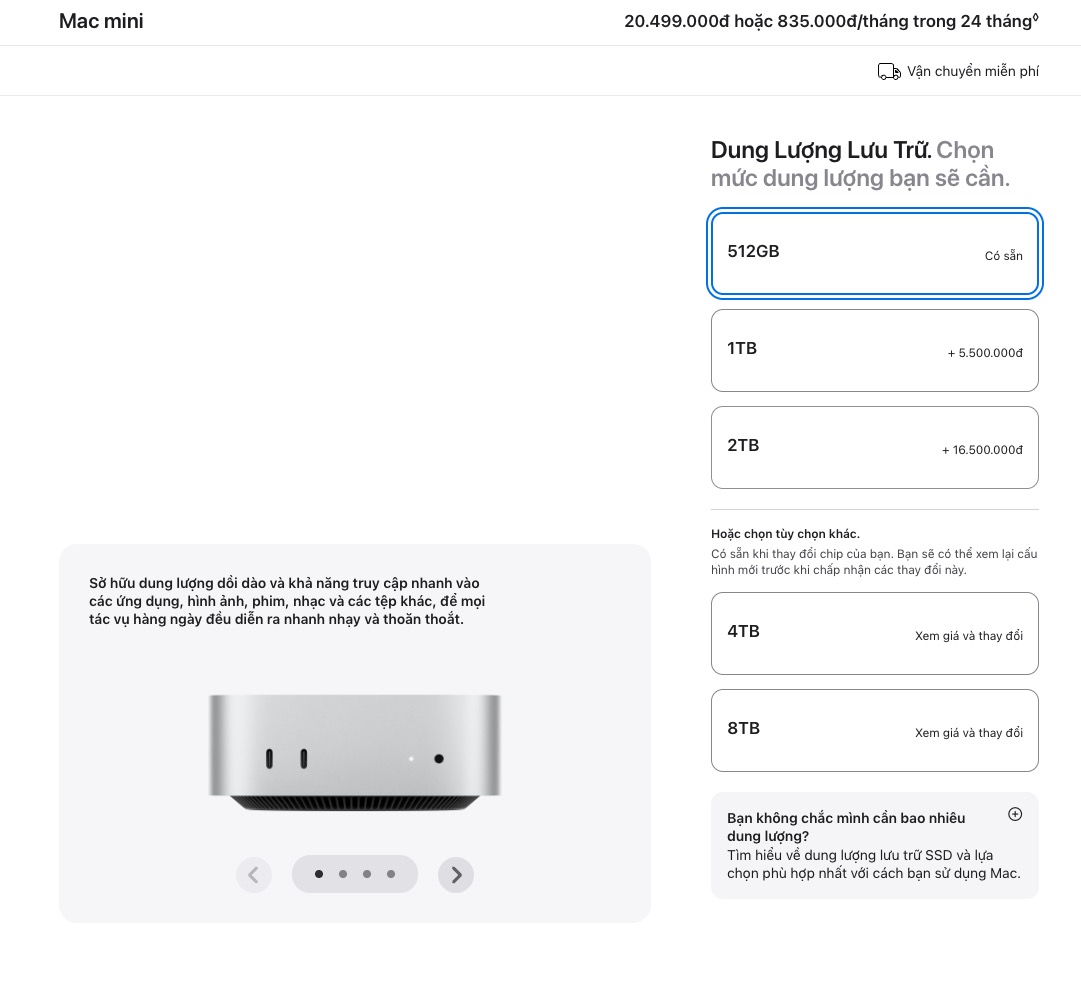Choose the 1TB storage option
The height and width of the screenshot is (997, 1081).
click(874, 350)
